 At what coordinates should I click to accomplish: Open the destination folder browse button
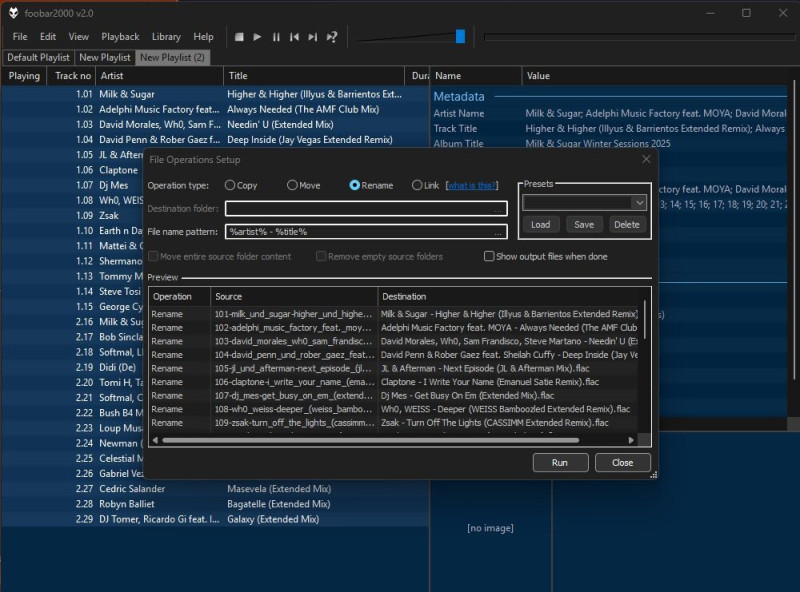tap(497, 209)
